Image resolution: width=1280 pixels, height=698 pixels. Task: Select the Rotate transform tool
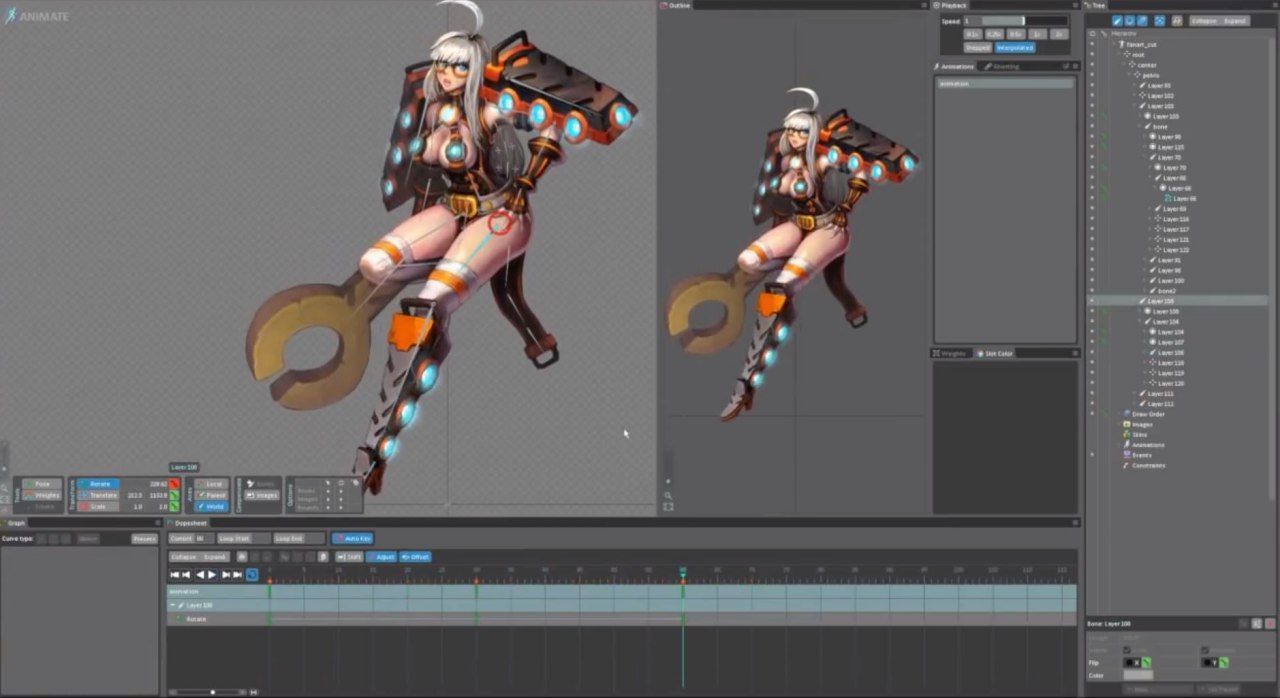coord(98,484)
